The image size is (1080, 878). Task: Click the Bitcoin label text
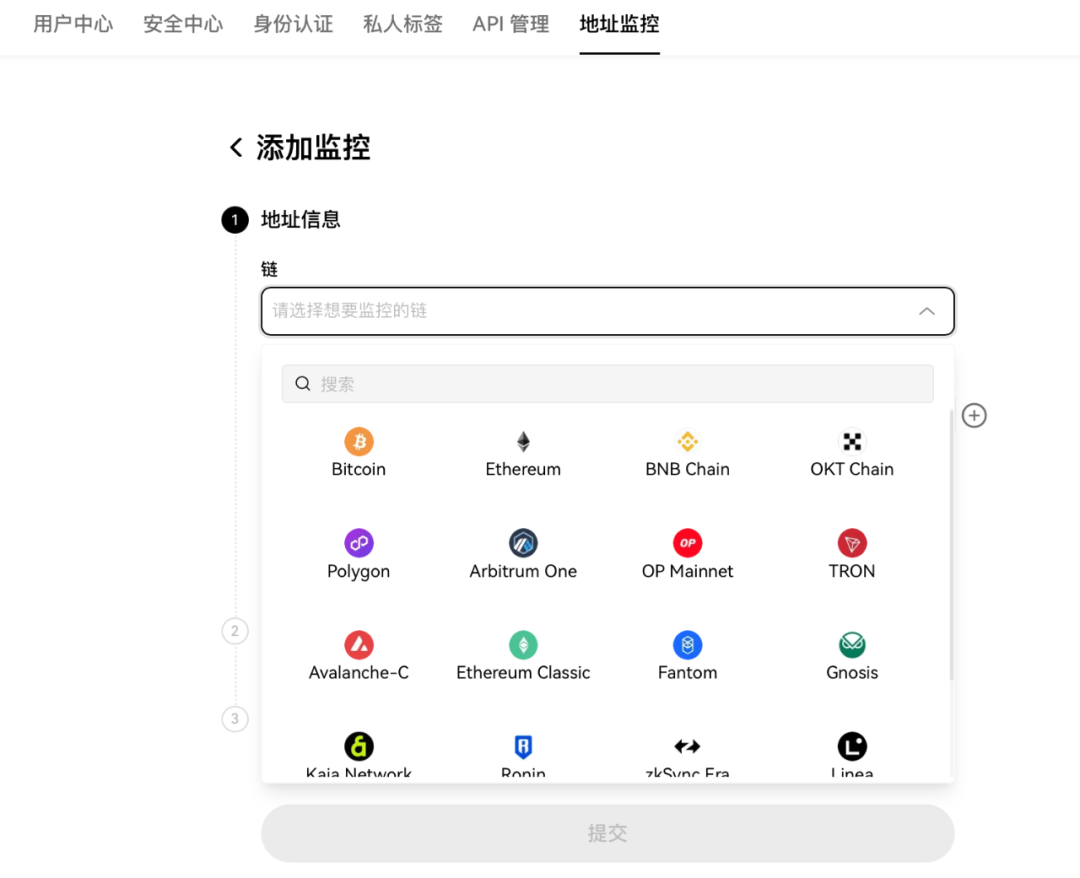point(359,470)
